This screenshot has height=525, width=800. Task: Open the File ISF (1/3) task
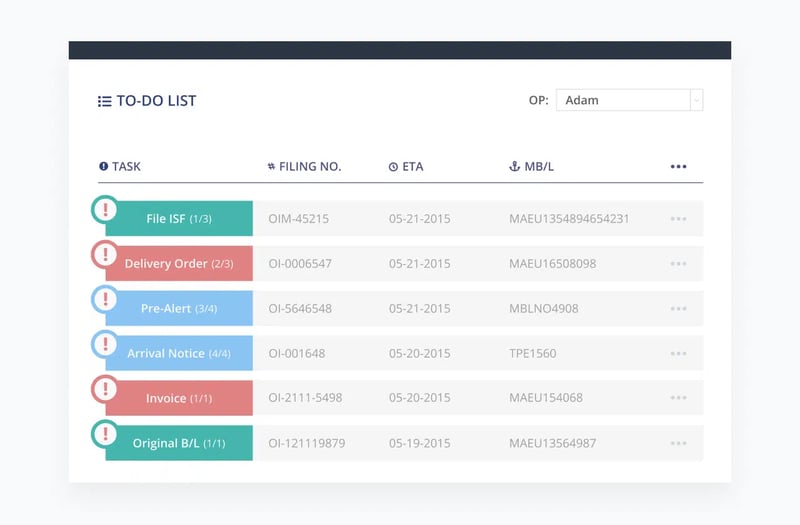click(180, 219)
